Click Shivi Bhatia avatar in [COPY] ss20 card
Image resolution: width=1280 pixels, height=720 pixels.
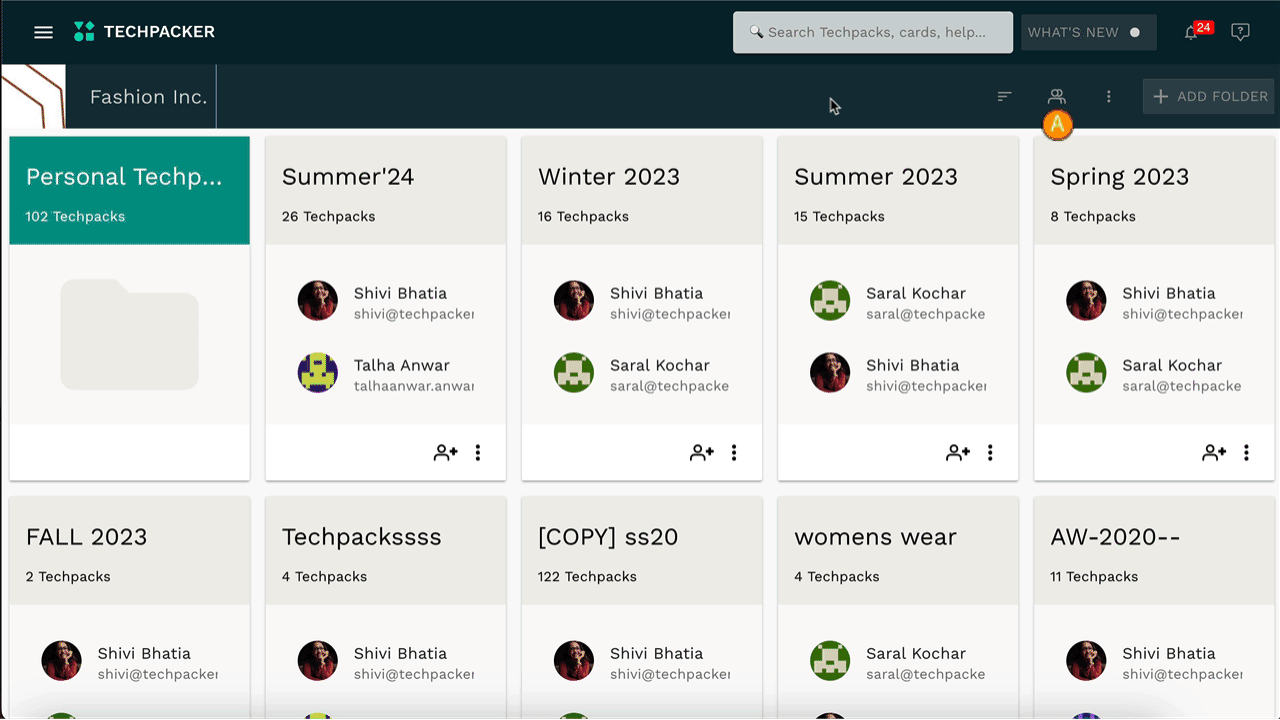(574, 660)
